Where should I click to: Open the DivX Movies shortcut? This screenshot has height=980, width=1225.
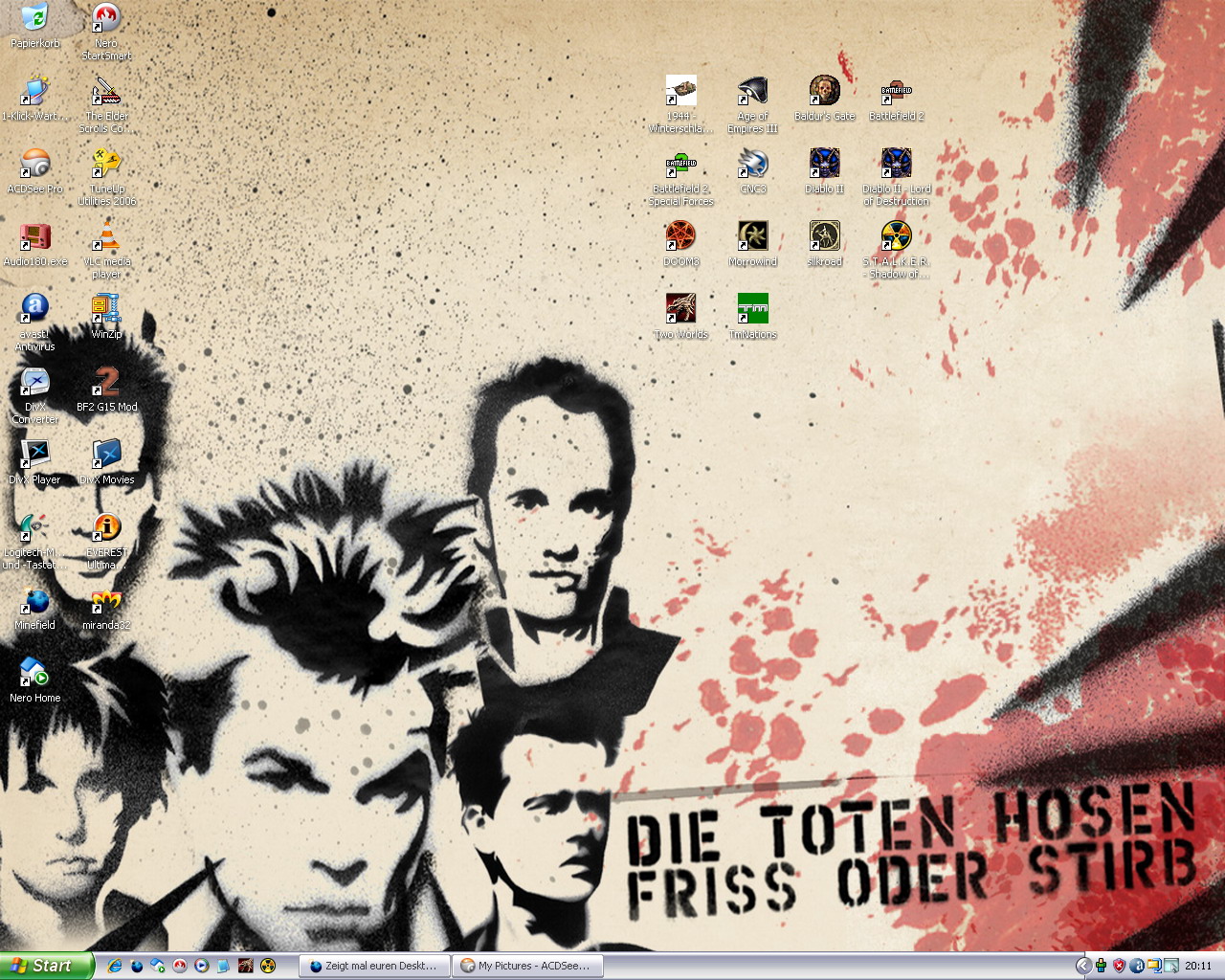[106, 462]
